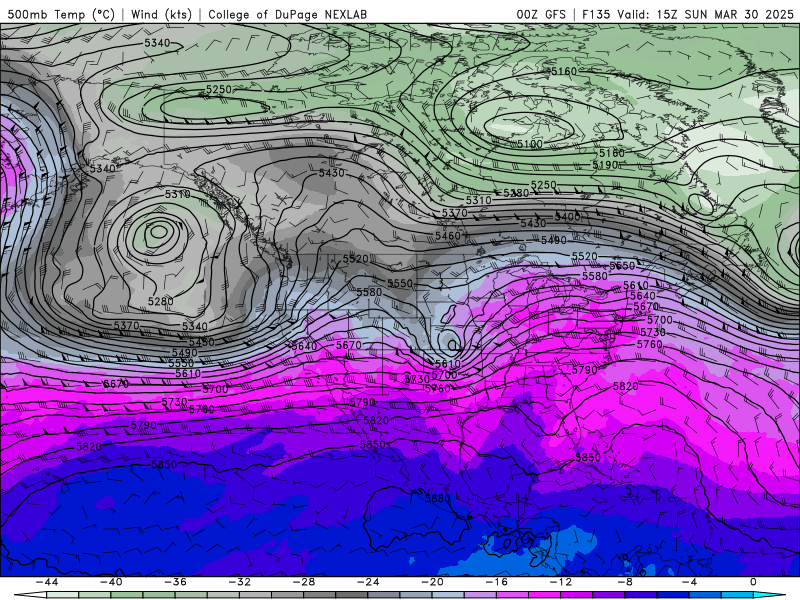This screenshot has width=800, height=600.
Task: Select the -16 colorbar scale label
Action: pos(497,582)
